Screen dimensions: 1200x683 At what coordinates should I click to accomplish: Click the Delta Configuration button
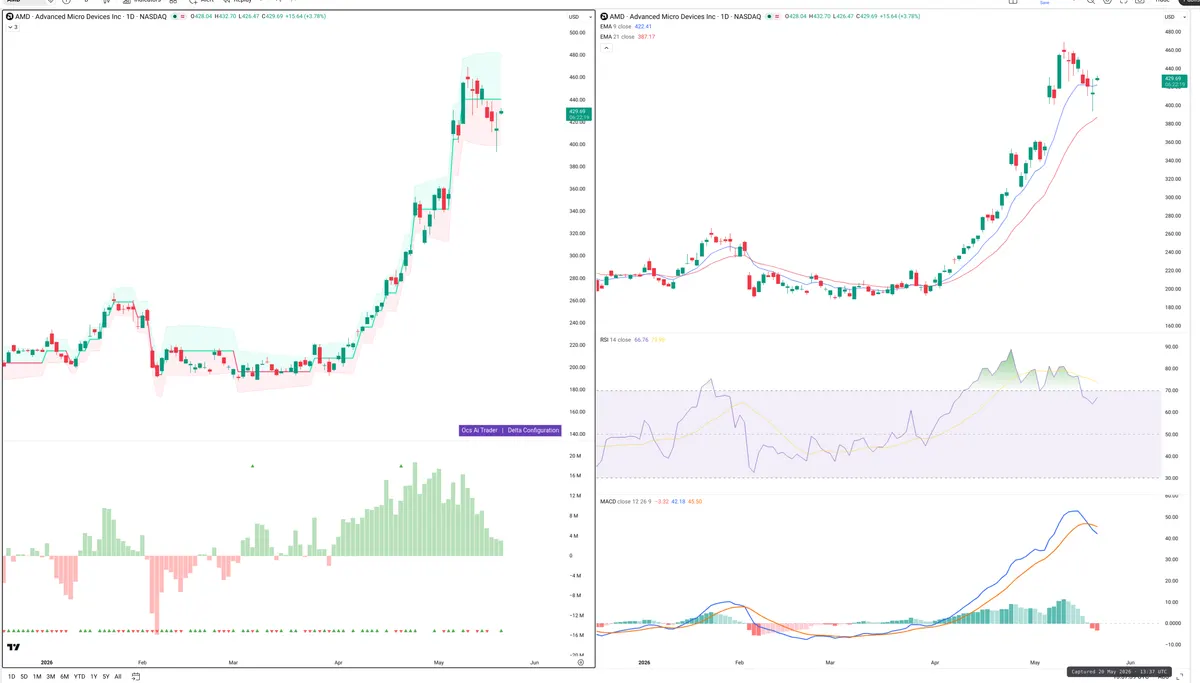point(534,430)
